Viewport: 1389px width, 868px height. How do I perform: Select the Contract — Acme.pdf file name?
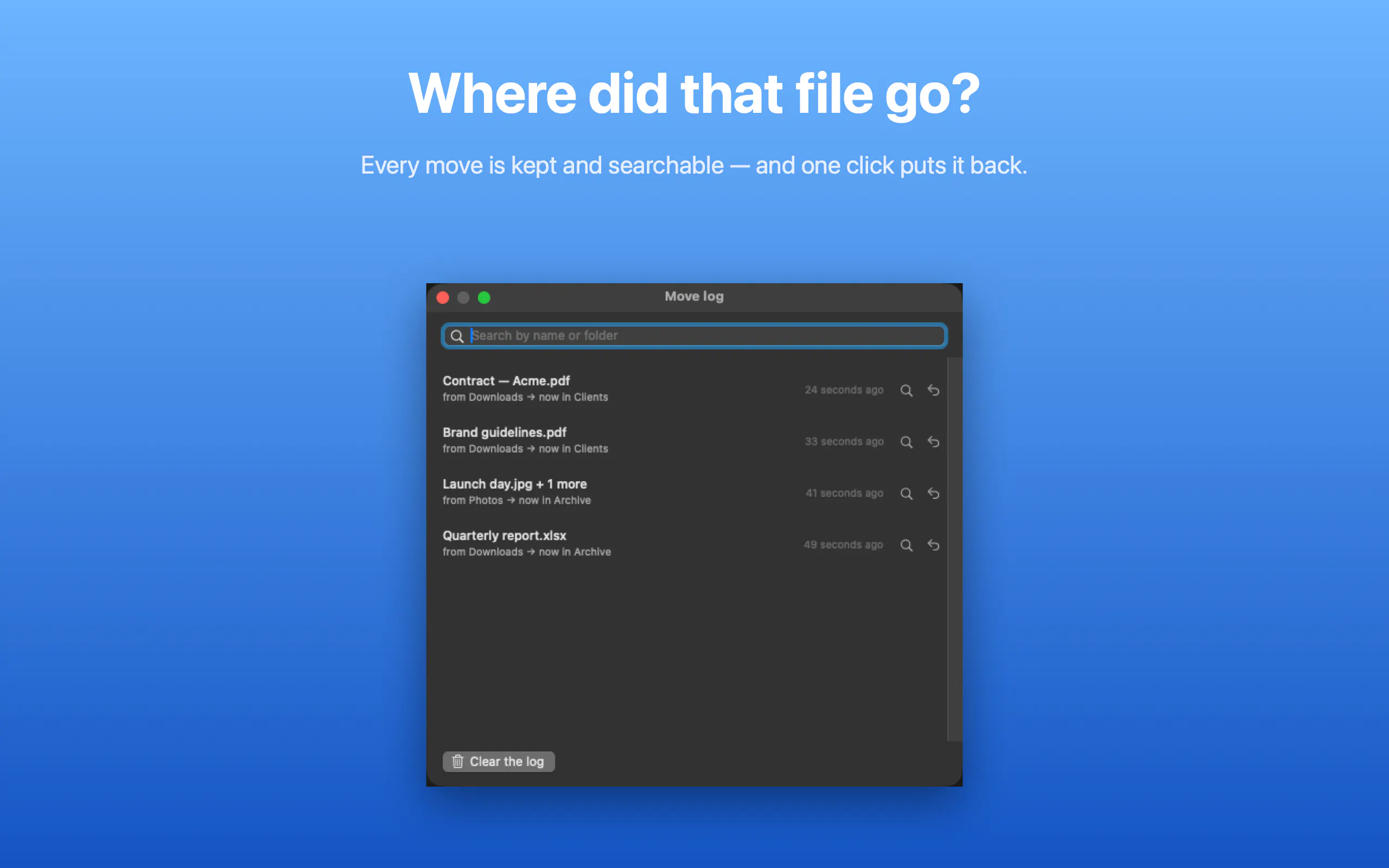pyautogui.click(x=506, y=381)
